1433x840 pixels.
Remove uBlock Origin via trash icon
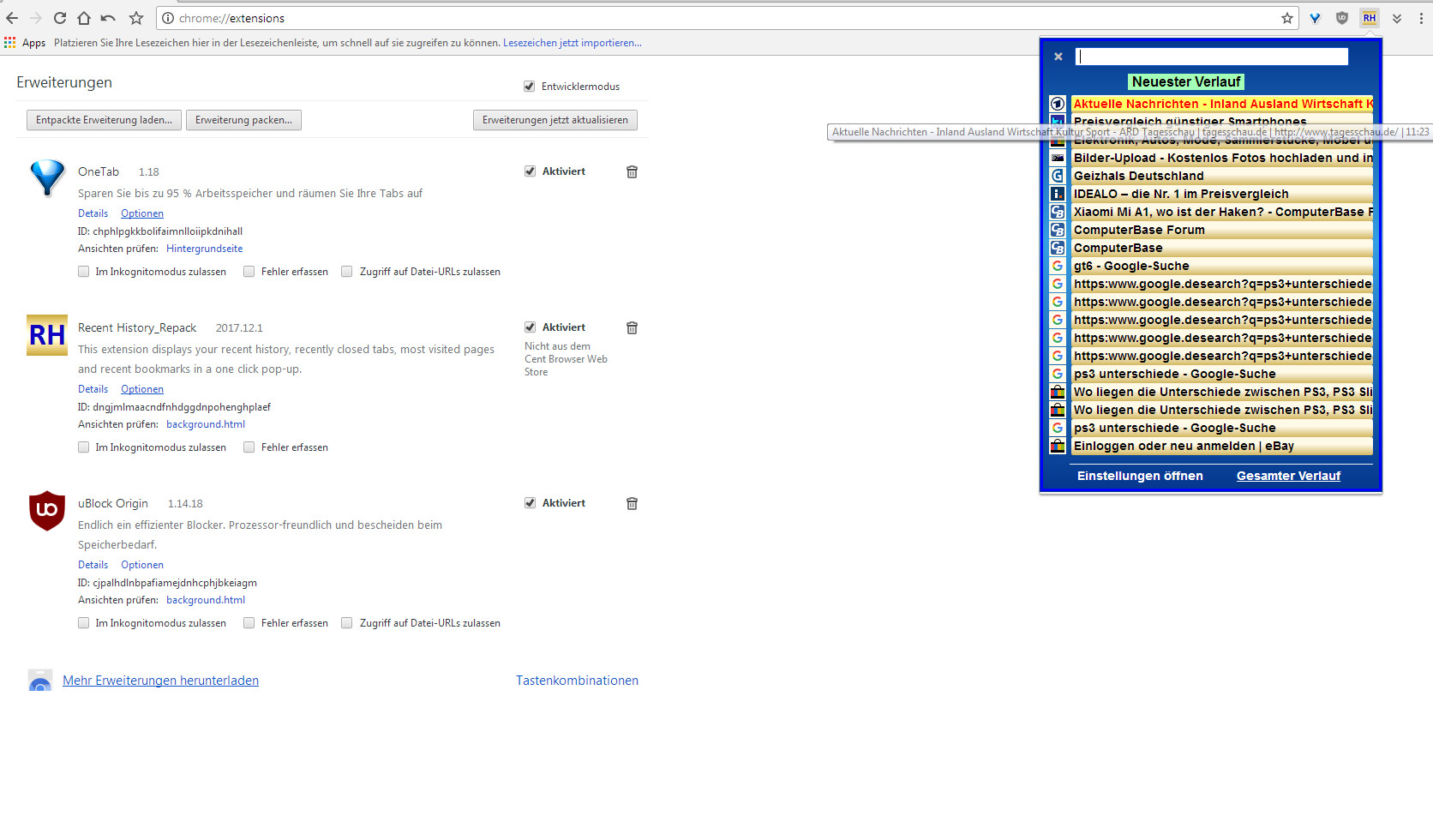[632, 503]
